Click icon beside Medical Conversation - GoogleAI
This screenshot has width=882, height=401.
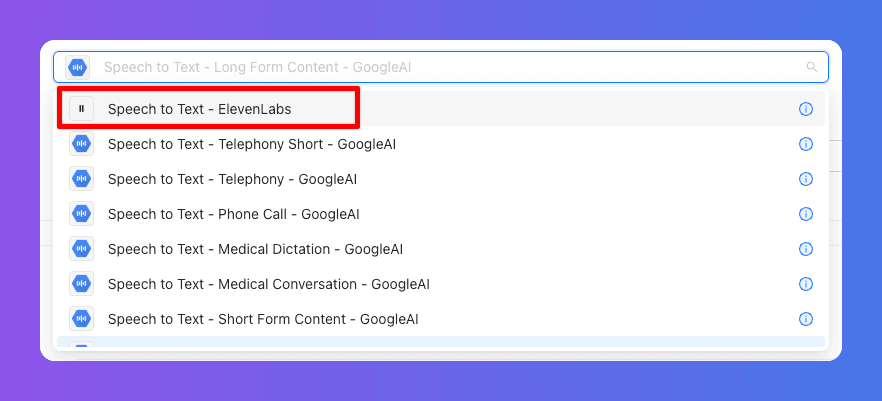[x=82, y=283]
